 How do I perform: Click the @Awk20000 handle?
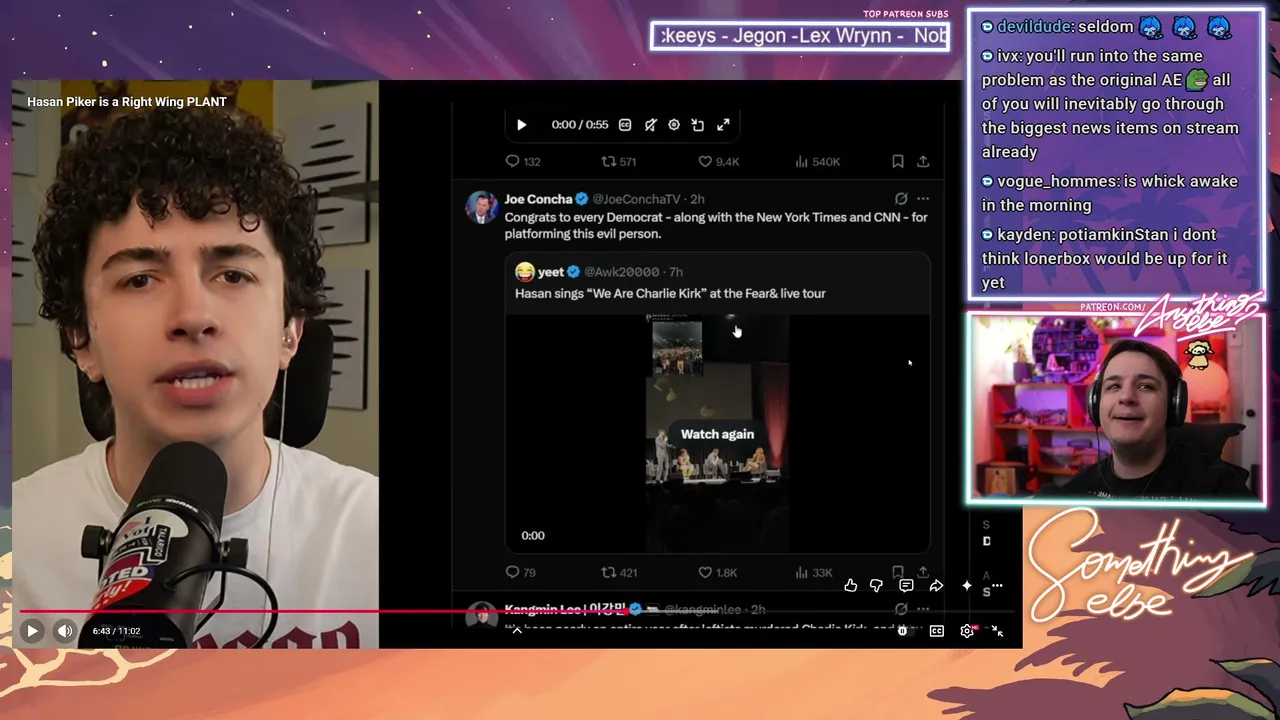pyautogui.click(x=622, y=272)
